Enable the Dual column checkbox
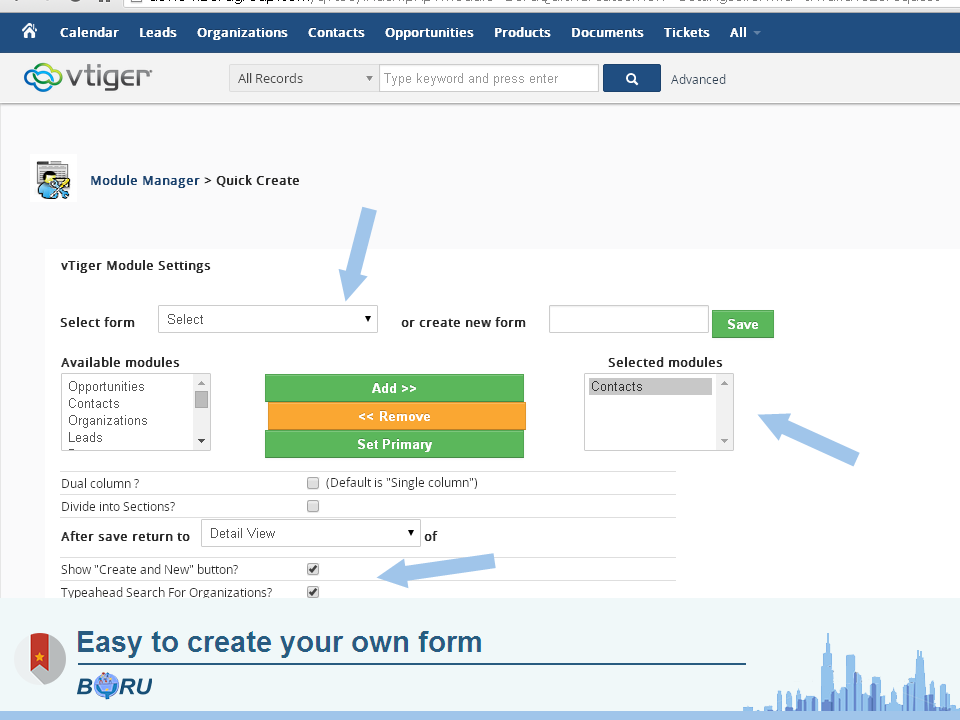 tap(313, 483)
